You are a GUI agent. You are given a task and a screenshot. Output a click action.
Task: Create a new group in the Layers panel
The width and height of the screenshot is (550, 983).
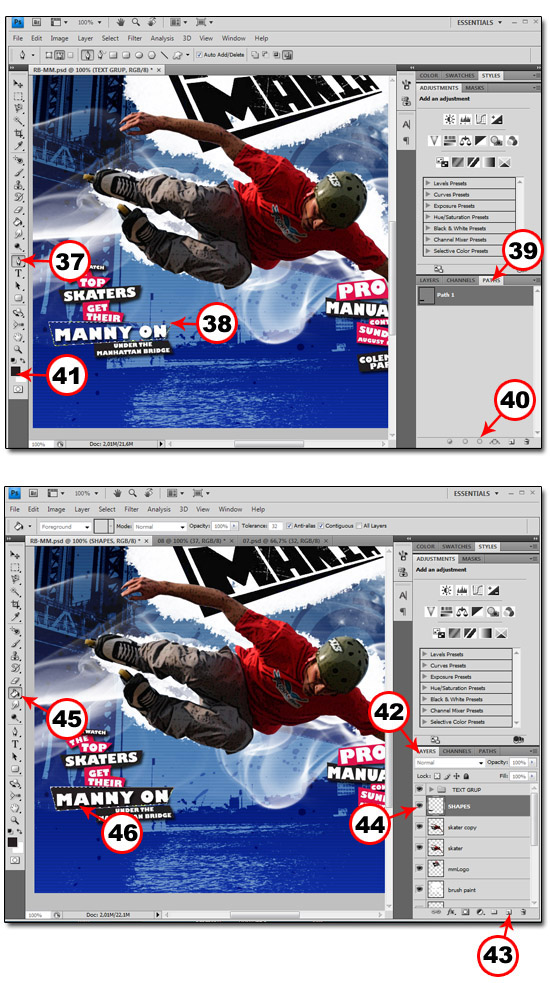click(x=494, y=912)
